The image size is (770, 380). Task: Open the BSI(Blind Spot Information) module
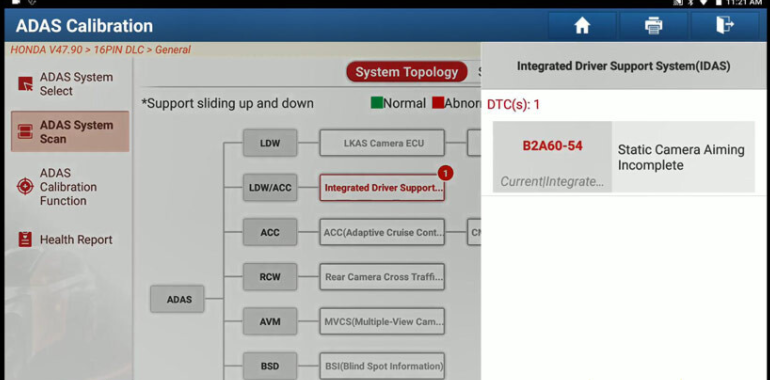[x=382, y=366]
